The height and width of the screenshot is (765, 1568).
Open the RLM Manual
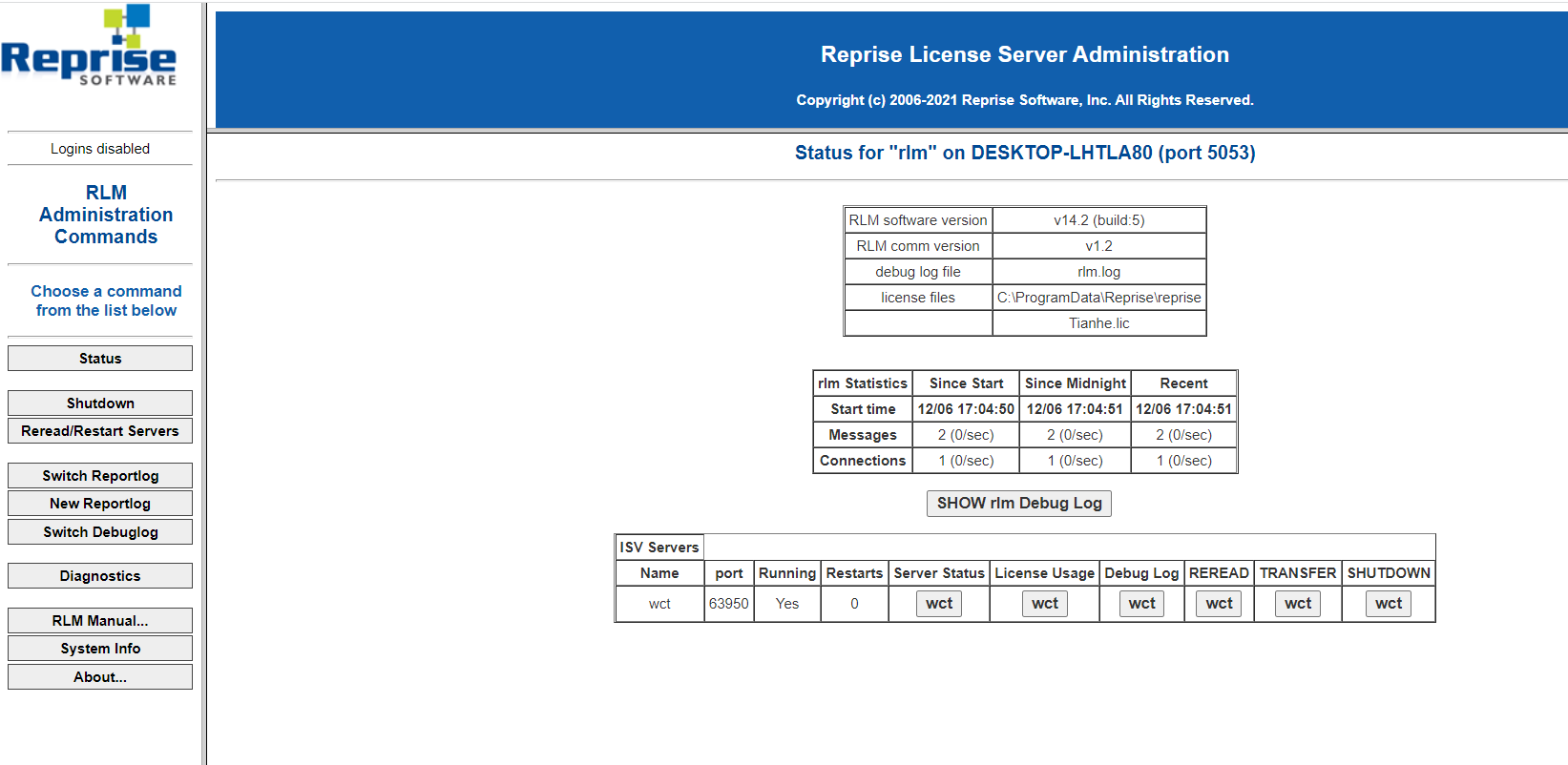(100, 621)
